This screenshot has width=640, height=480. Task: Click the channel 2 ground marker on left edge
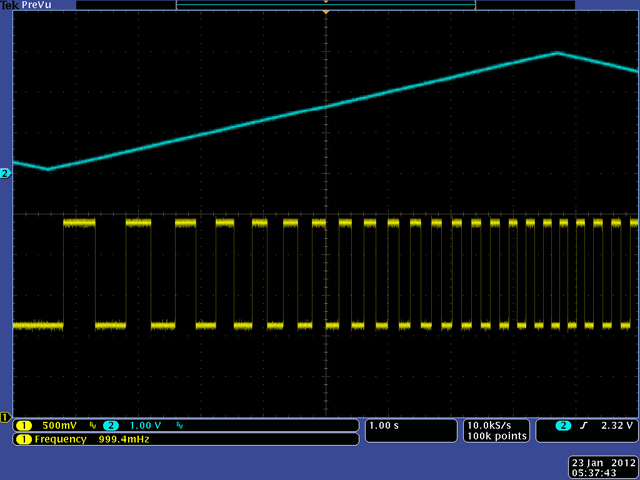[6, 173]
